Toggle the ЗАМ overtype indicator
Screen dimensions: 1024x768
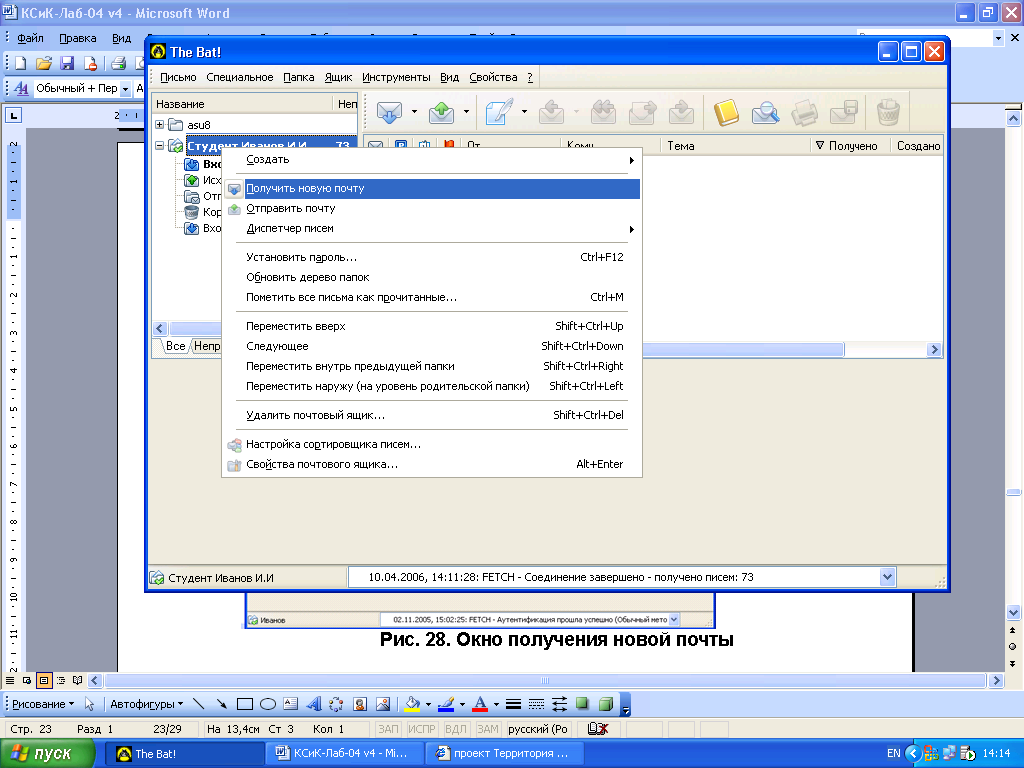point(488,729)
